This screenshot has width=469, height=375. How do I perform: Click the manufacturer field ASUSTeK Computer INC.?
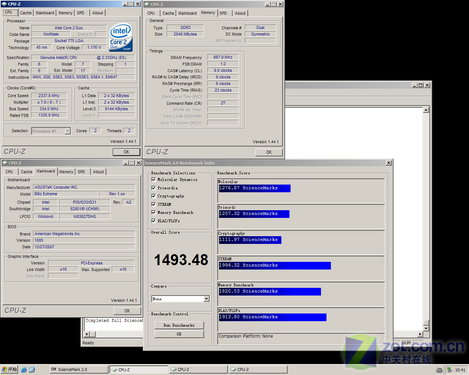coord(84,187)
